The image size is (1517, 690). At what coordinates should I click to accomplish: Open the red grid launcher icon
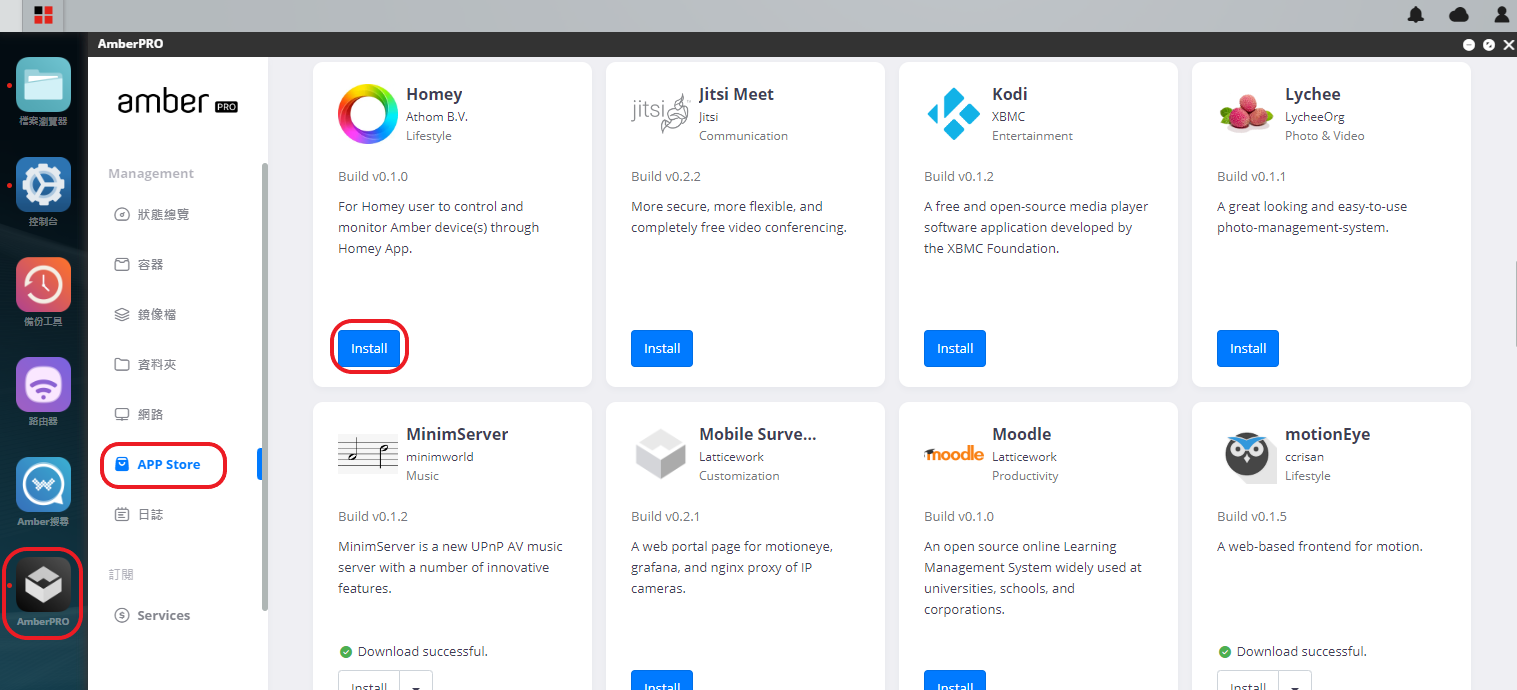(44, 15)
